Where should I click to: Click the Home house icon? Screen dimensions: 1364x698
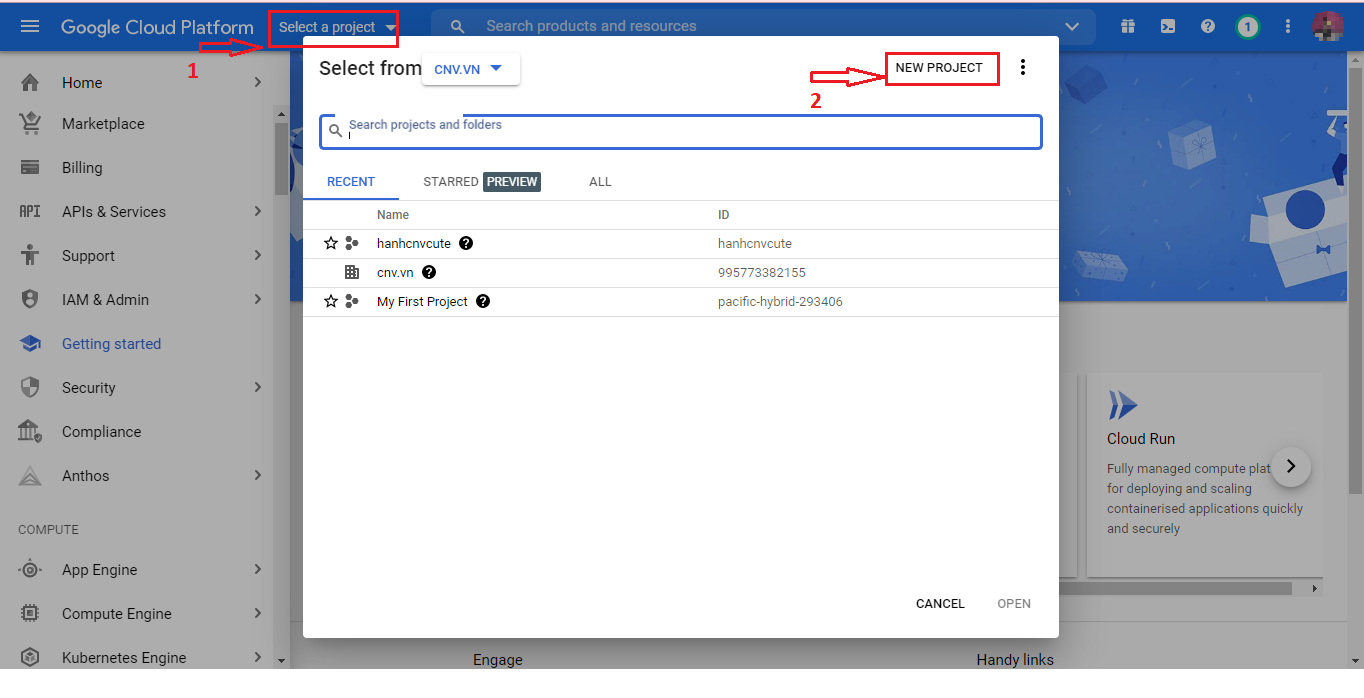(30, 83)
